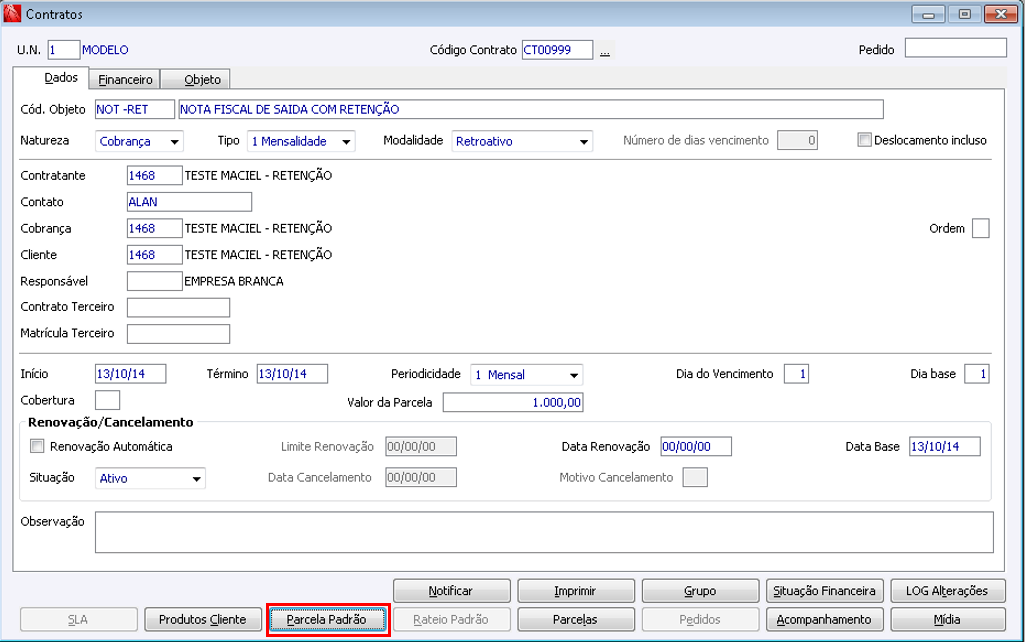Maximize the Contratos window
Image resolution: width=1025 pixels, height=642 pixels.
pos(964,14)
